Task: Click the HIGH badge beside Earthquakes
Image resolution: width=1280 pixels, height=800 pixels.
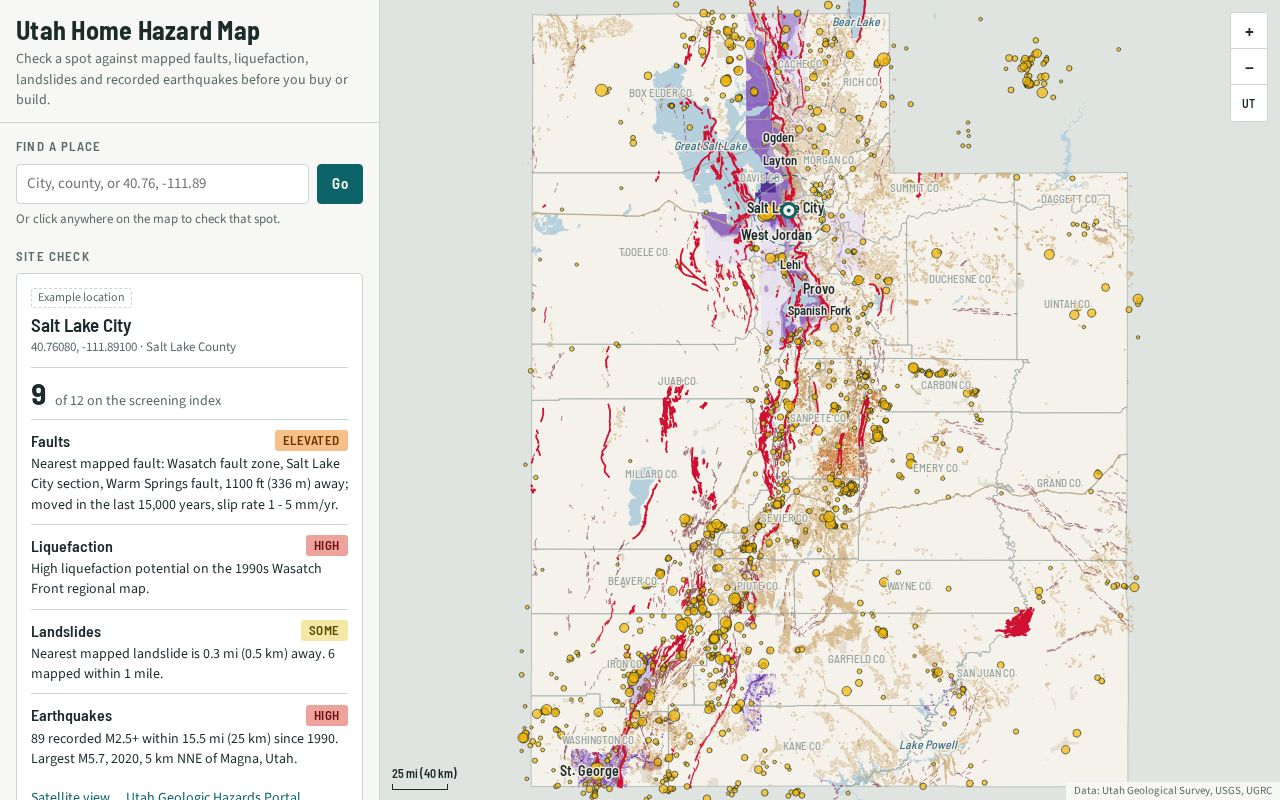Action: (327, 716)
